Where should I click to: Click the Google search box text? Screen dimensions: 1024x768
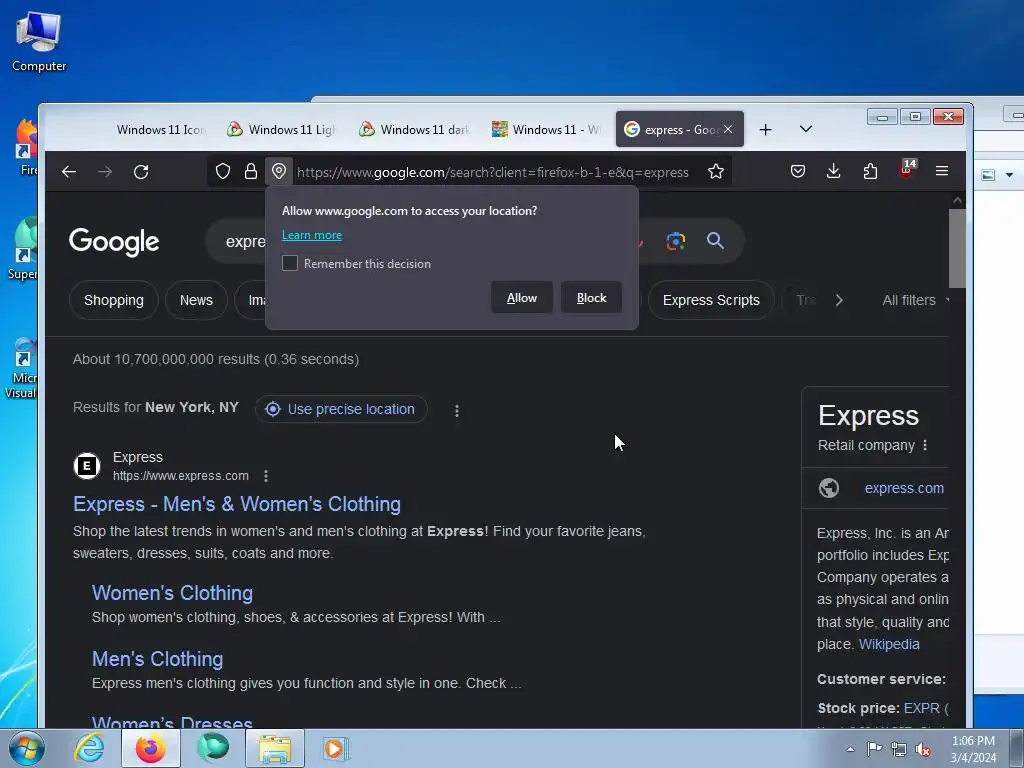coord(246,242)
